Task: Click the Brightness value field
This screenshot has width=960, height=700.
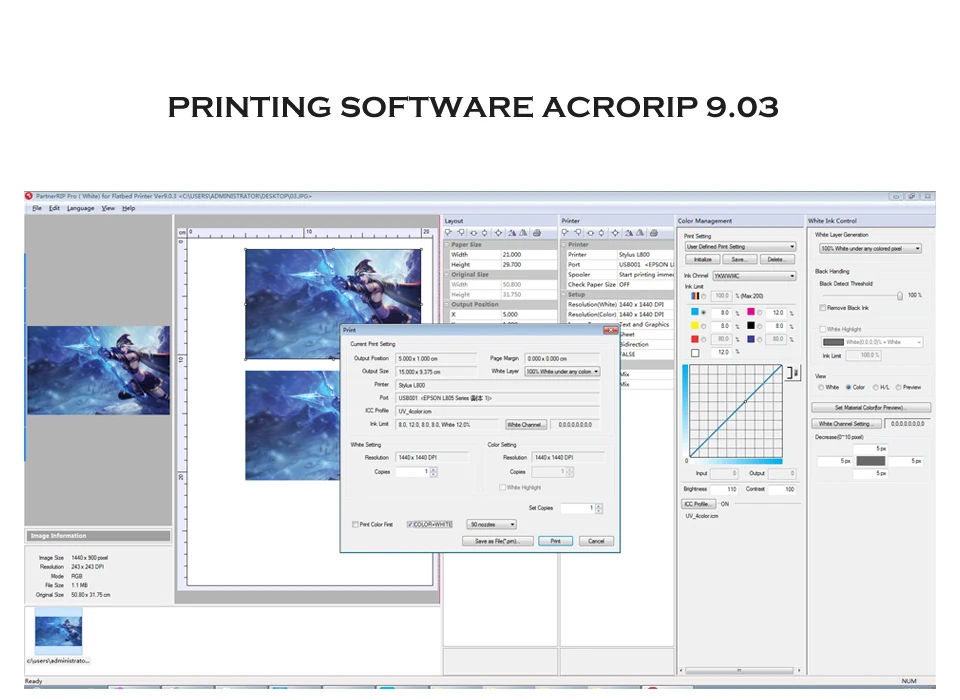Action: (x=724, y=490)
